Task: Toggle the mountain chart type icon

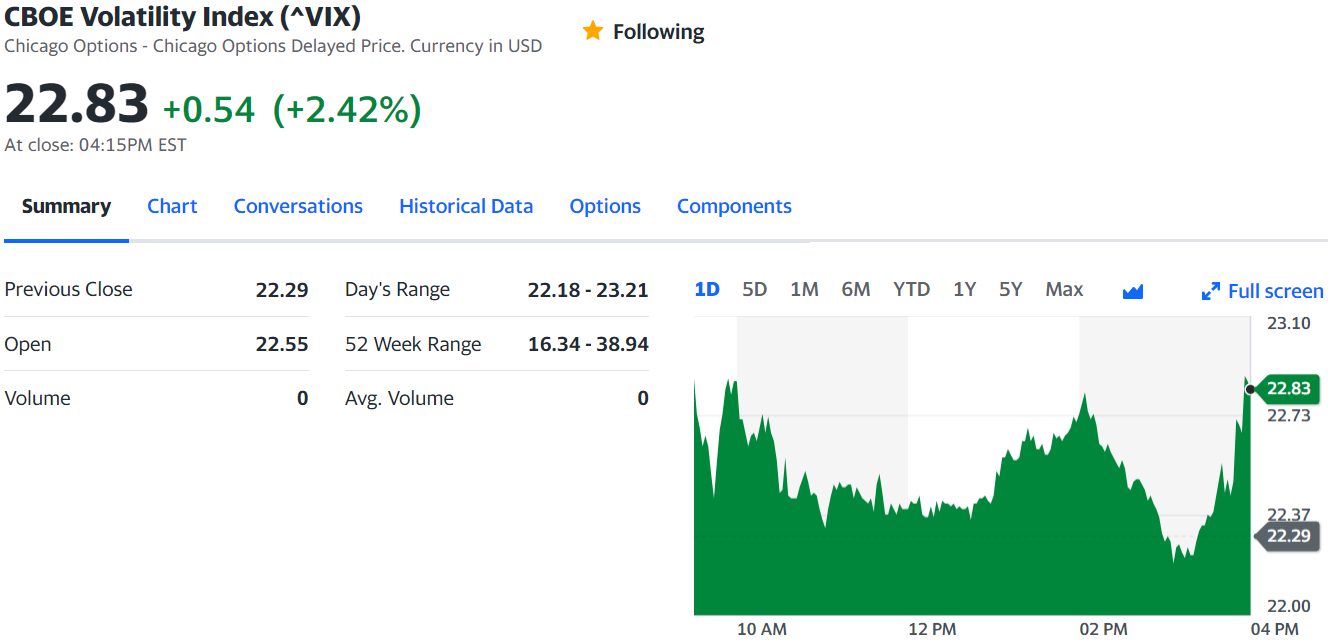Action: click(1133, 291)
